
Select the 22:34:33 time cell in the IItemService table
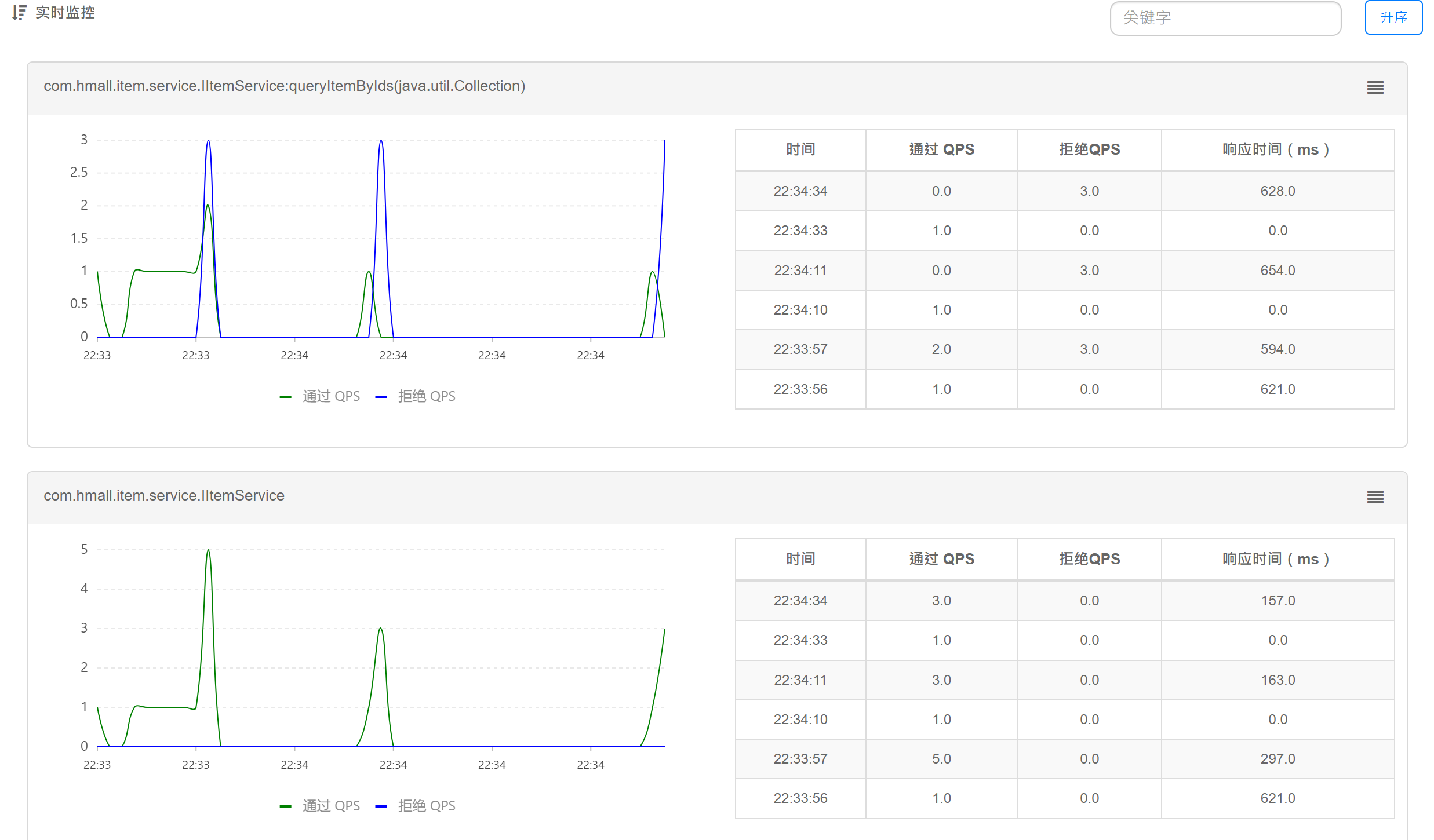coord(800,640)
